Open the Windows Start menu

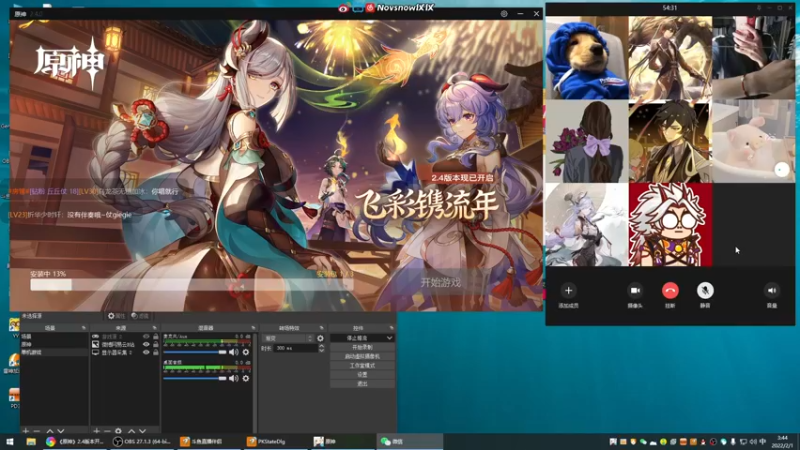[x=10, y=442]
